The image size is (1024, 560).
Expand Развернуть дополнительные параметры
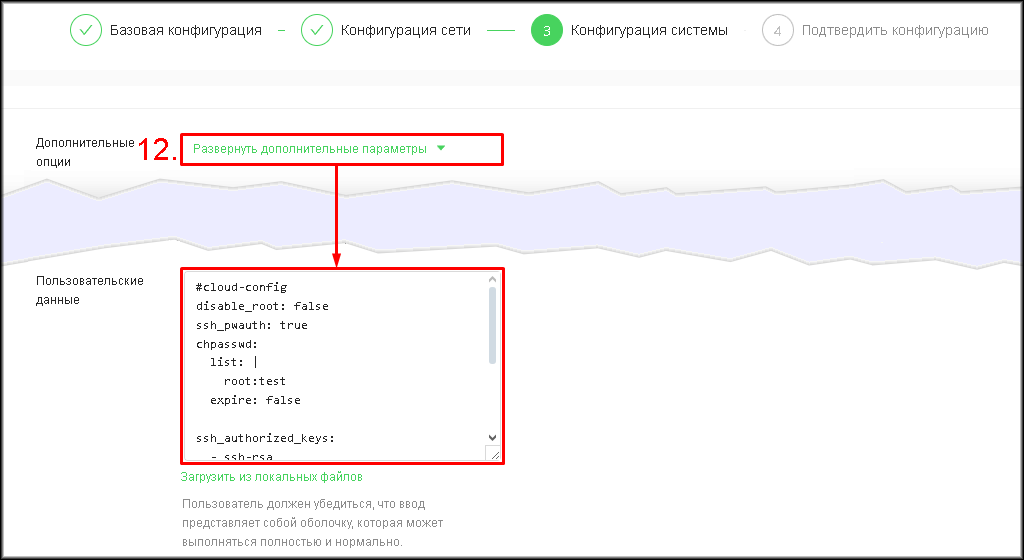(309, 149)
